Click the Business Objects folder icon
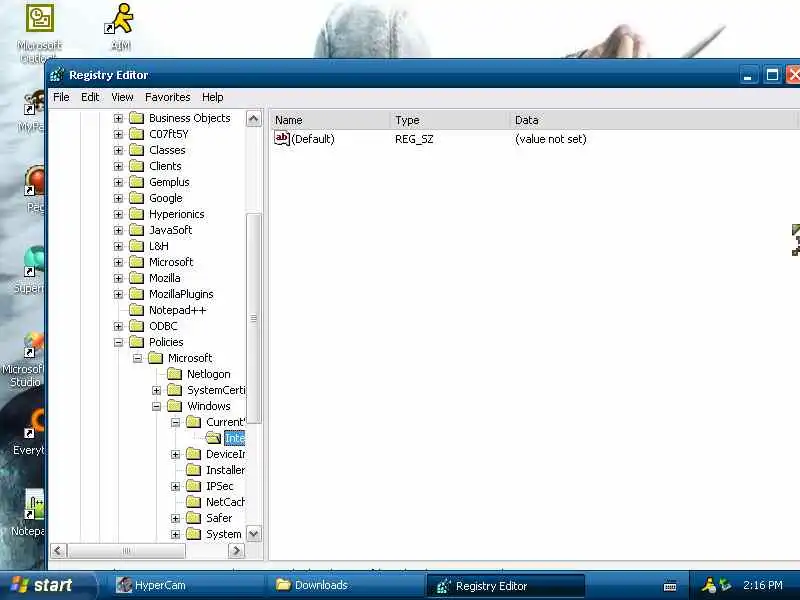Screen dimensions: 800x600 (136, 118)
